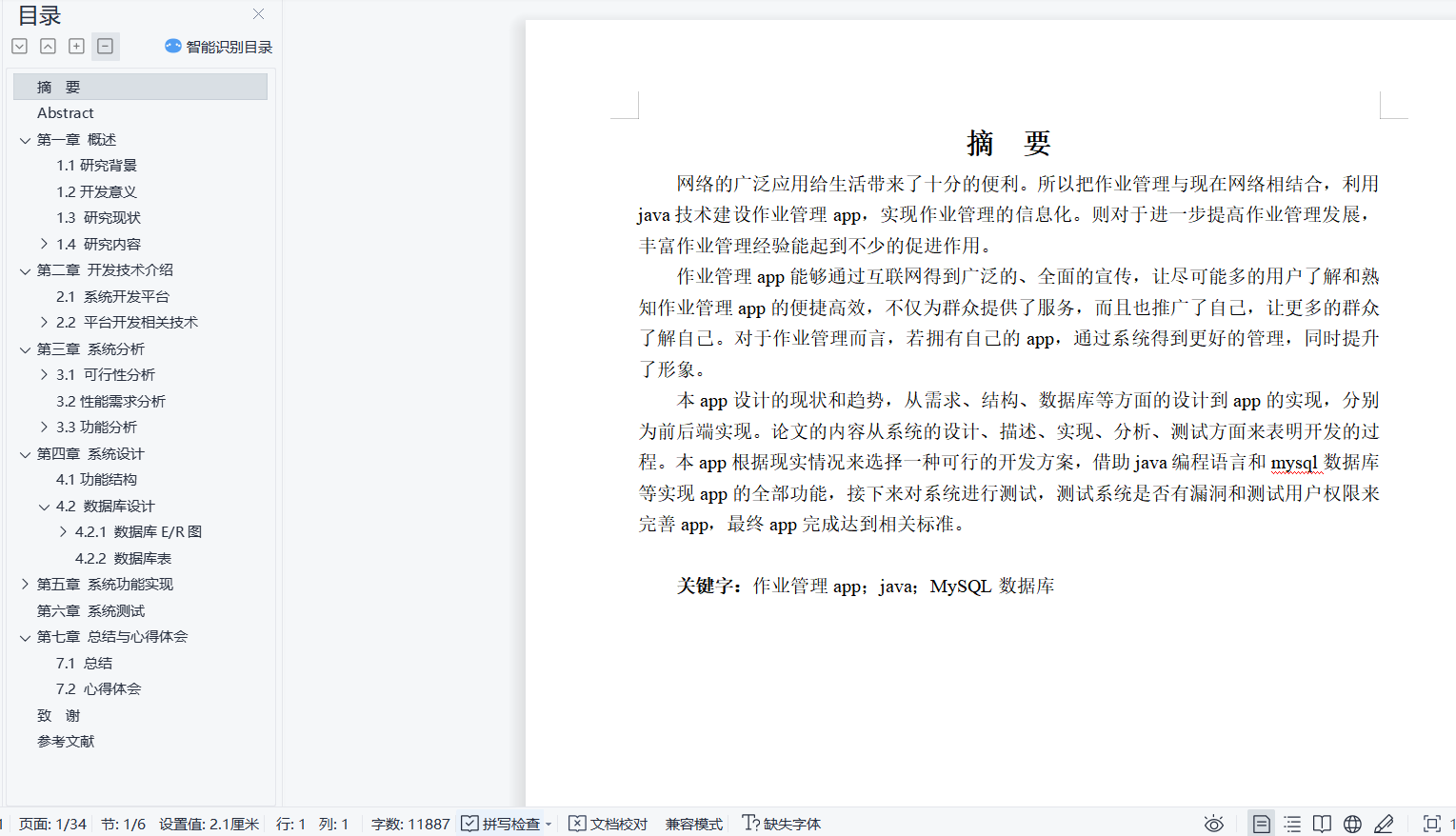Collapse all headings using minus icon

tap(104, 45)
